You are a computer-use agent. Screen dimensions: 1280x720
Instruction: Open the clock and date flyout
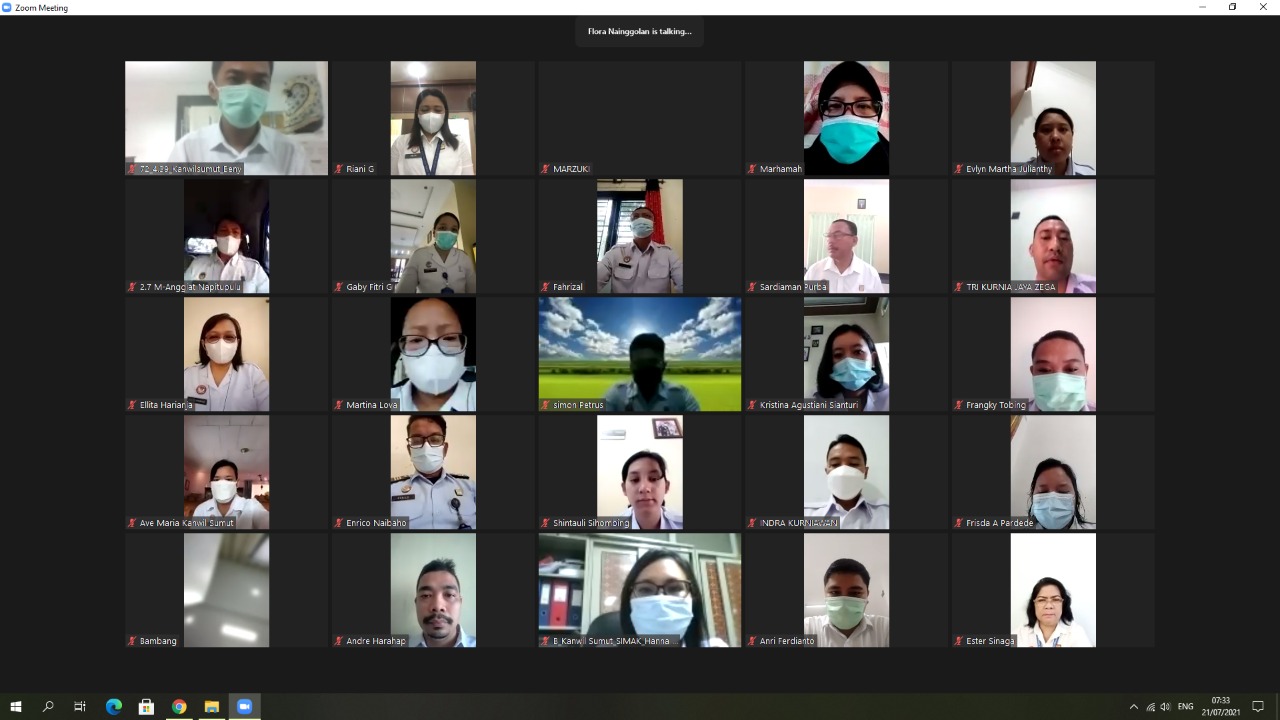click(1220, 706)
